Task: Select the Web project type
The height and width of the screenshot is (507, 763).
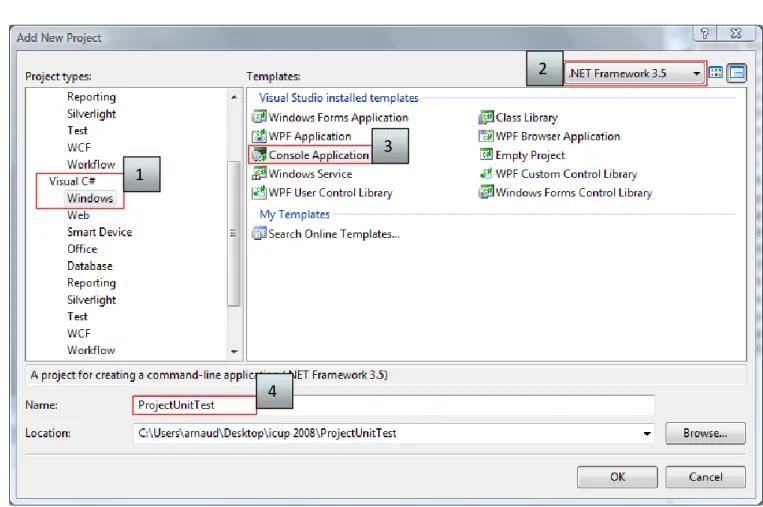Action: tap(78, 215)
